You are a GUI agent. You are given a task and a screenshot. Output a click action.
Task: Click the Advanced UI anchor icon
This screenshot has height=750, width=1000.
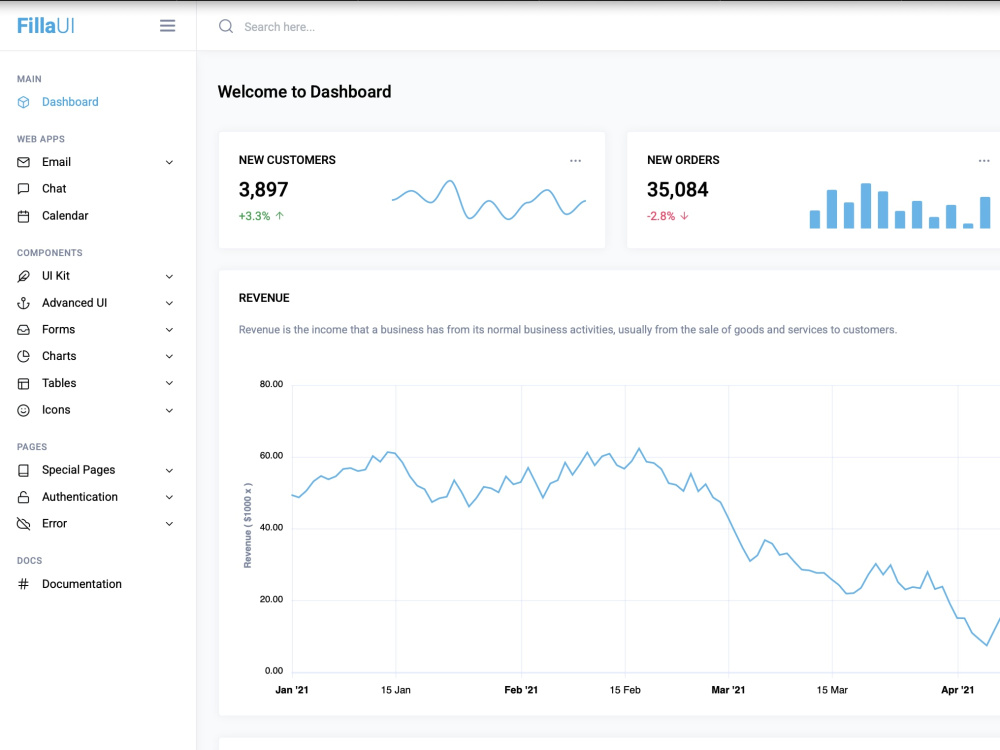(24, 303)
